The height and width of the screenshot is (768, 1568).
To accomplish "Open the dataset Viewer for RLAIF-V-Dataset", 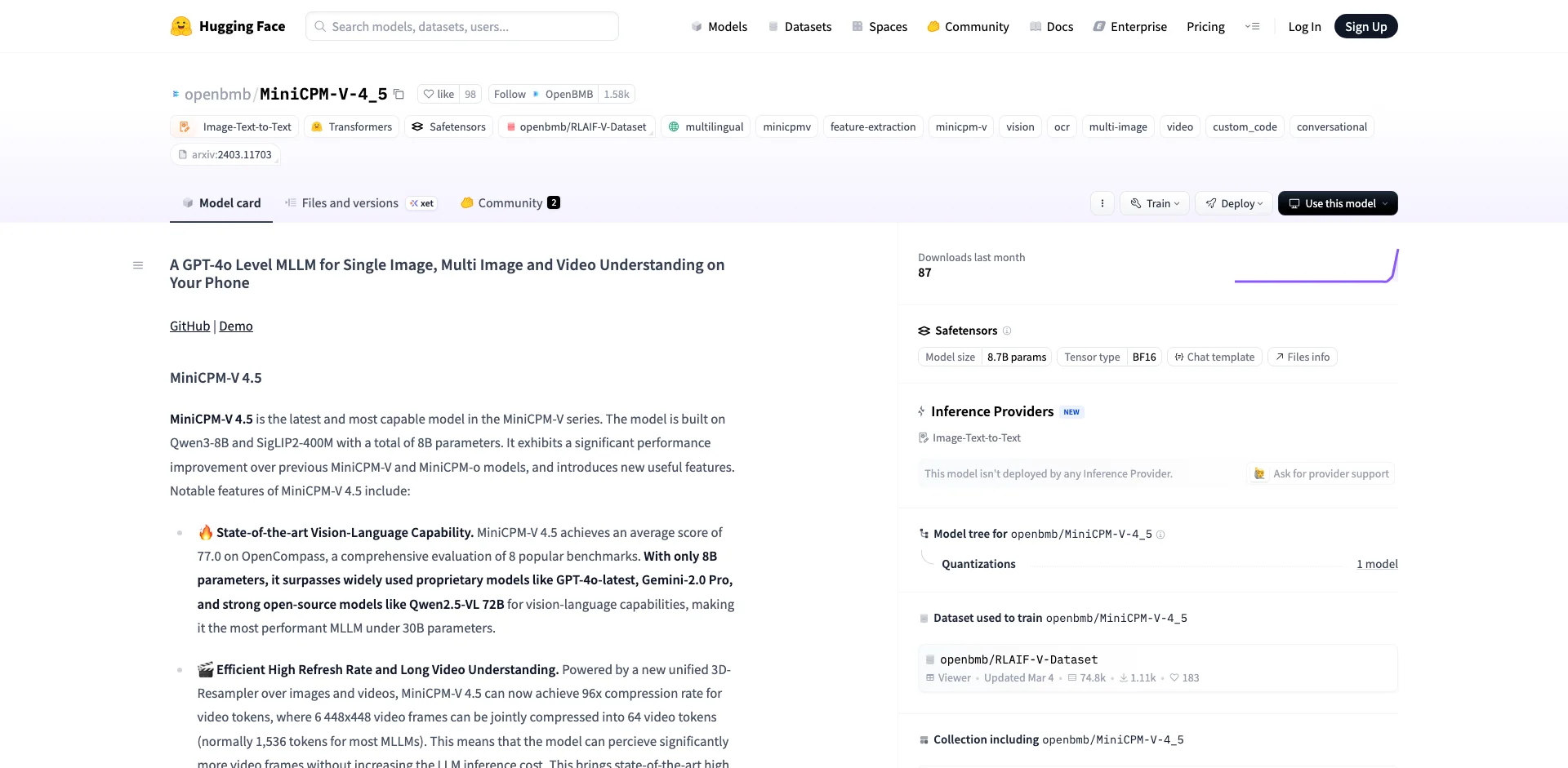I will 947,677.
